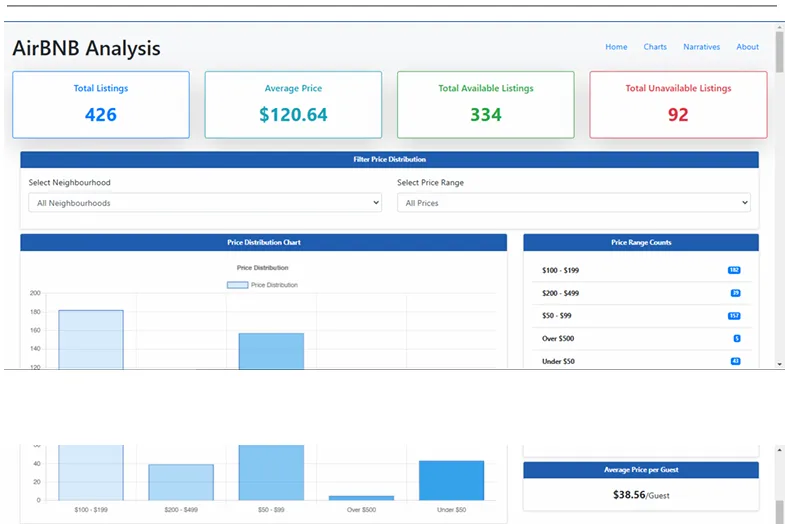Click the $200 - $499 price range row
This screenshot has width=785, height=524.
(x=641, y=293)
